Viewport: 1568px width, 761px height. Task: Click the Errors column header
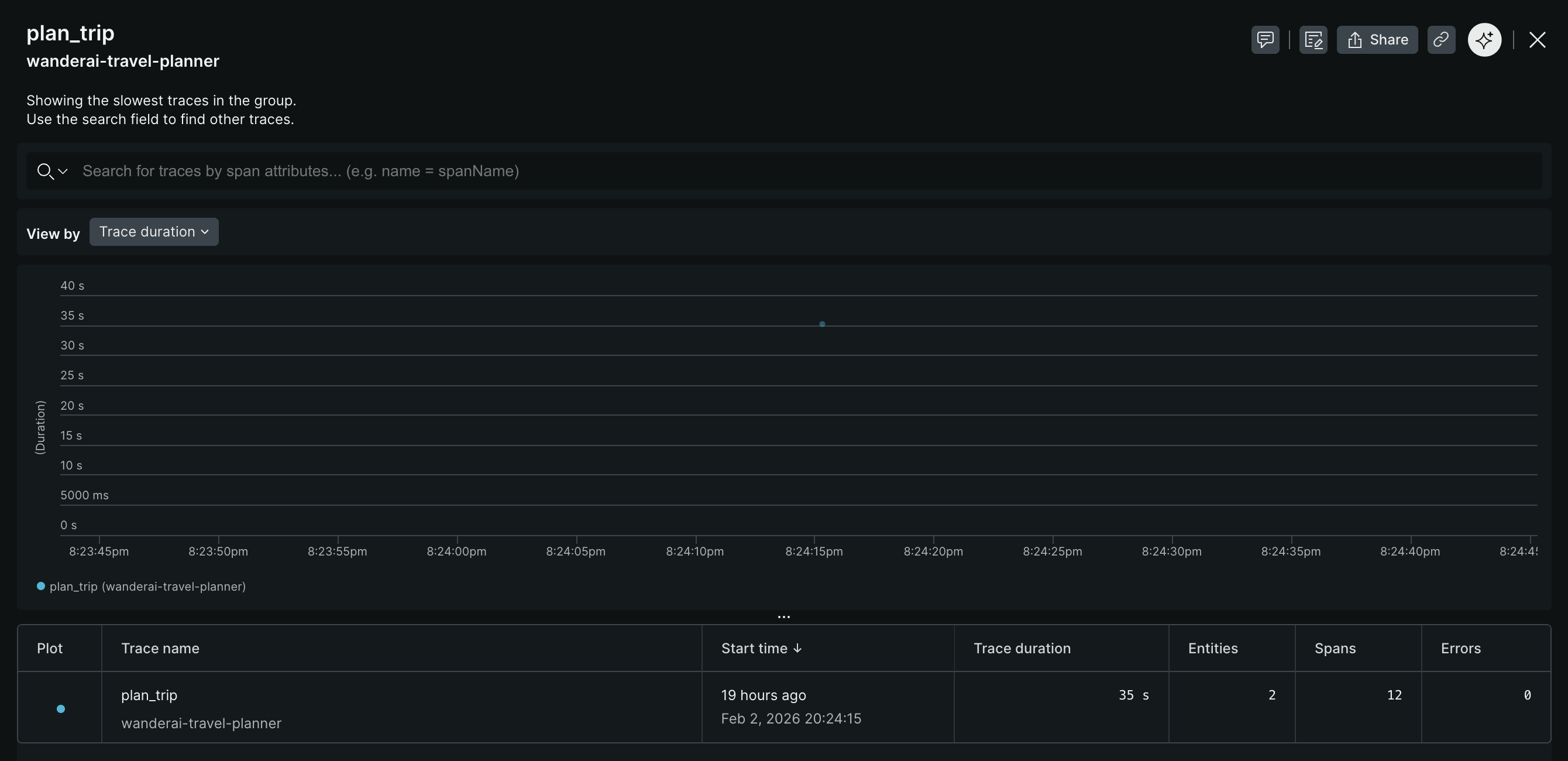1460,649
